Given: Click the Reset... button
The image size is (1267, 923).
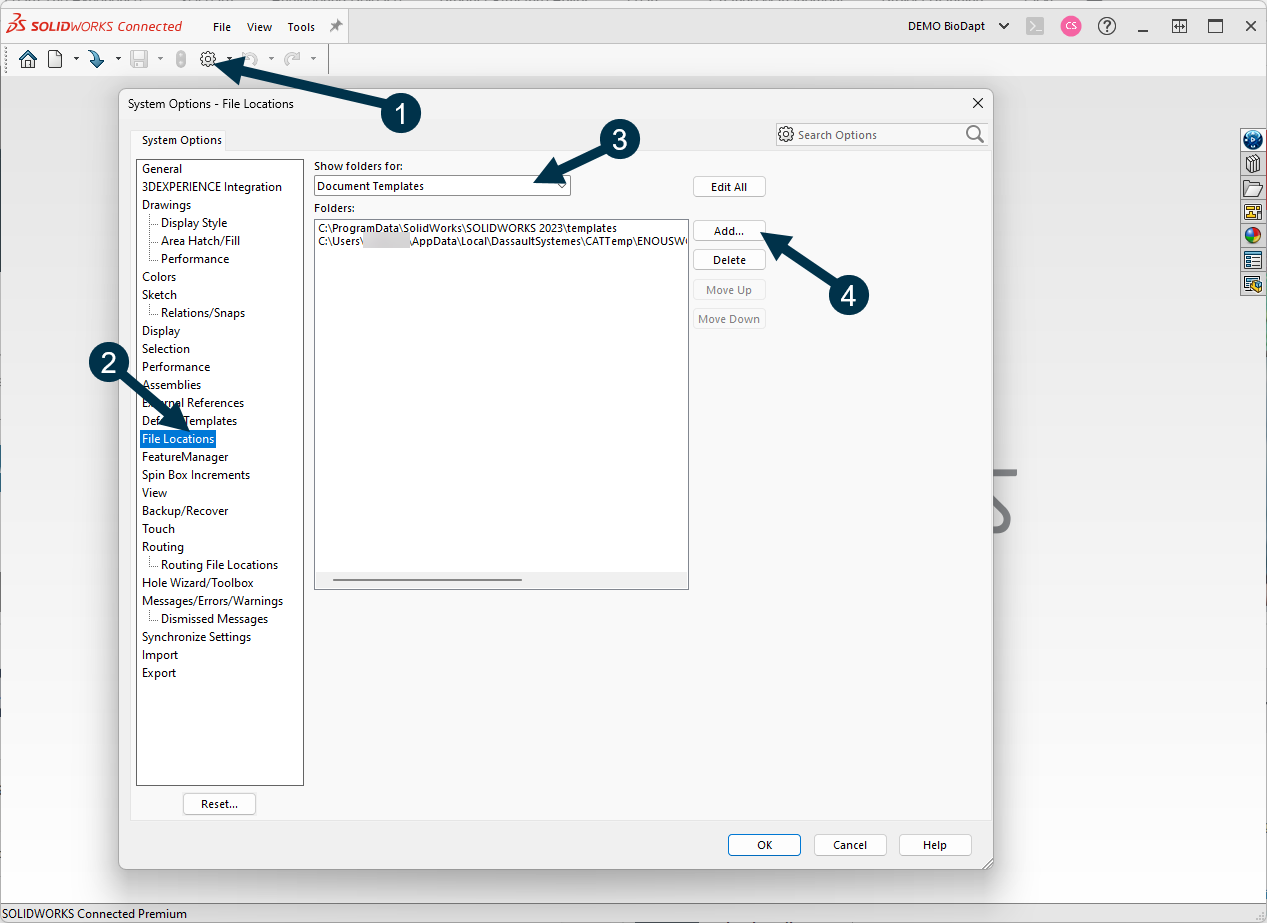Looking at the screenshot, I should [x=219, y=804].
